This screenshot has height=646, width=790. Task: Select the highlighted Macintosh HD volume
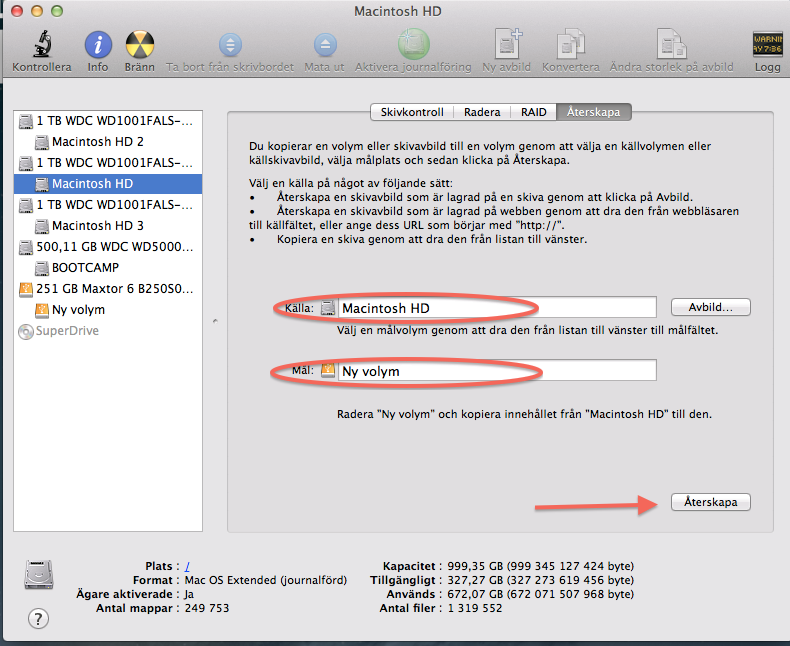pyautogui.click(x=108, y=184)
